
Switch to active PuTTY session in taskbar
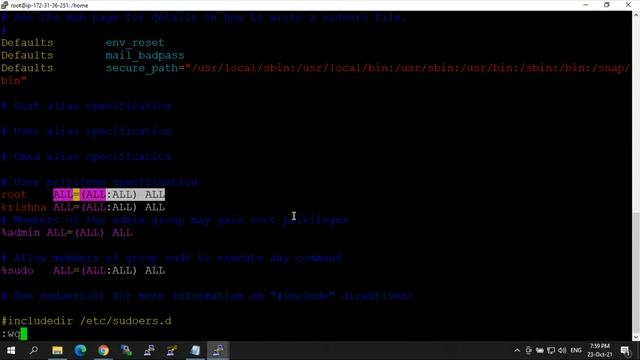tap(218, 350)
